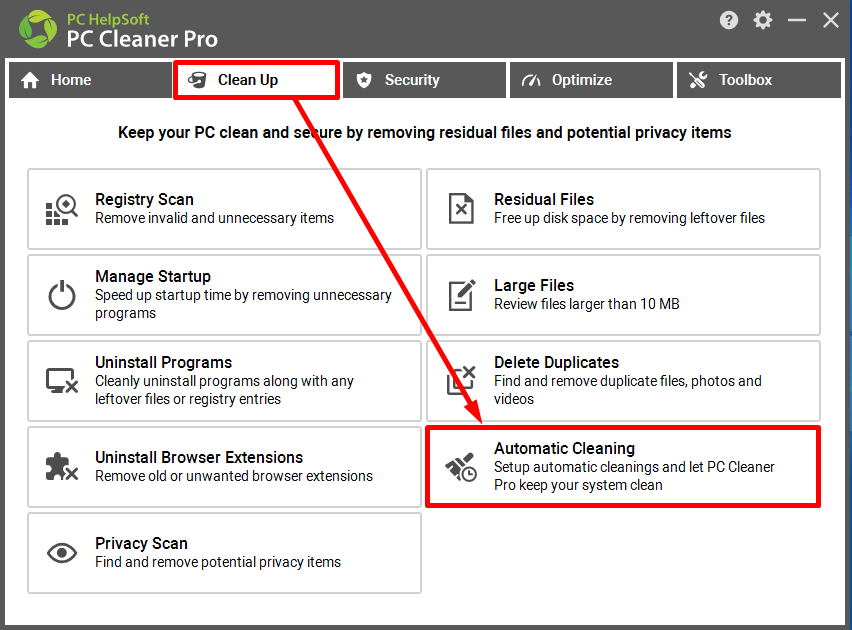852x630 pixels.
Task: Click the Delete Duplicates icon
Action: [461, 381]
